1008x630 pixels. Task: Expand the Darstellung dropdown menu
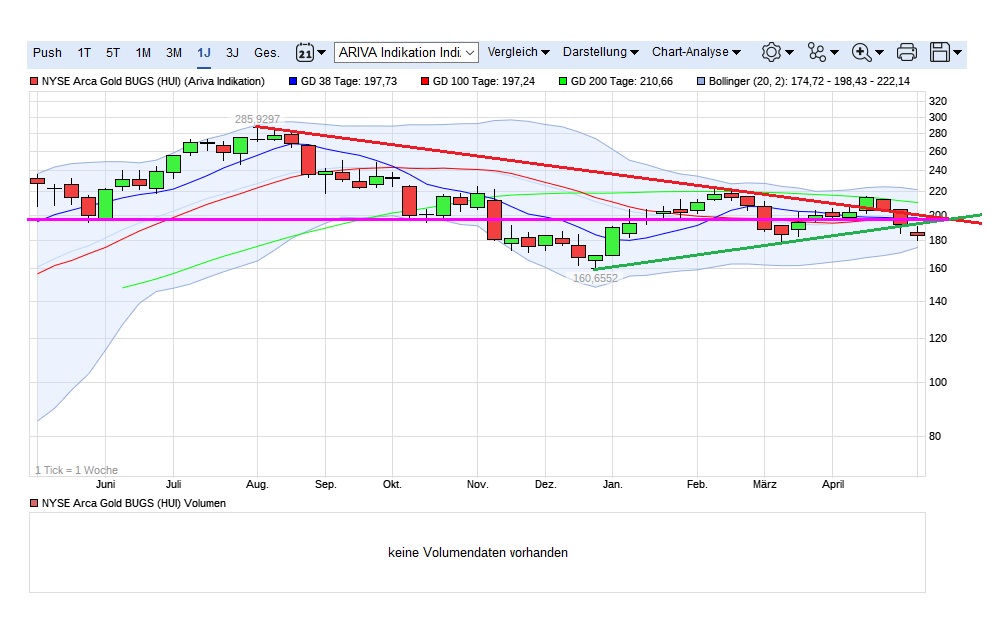click(x=600, y=52)
